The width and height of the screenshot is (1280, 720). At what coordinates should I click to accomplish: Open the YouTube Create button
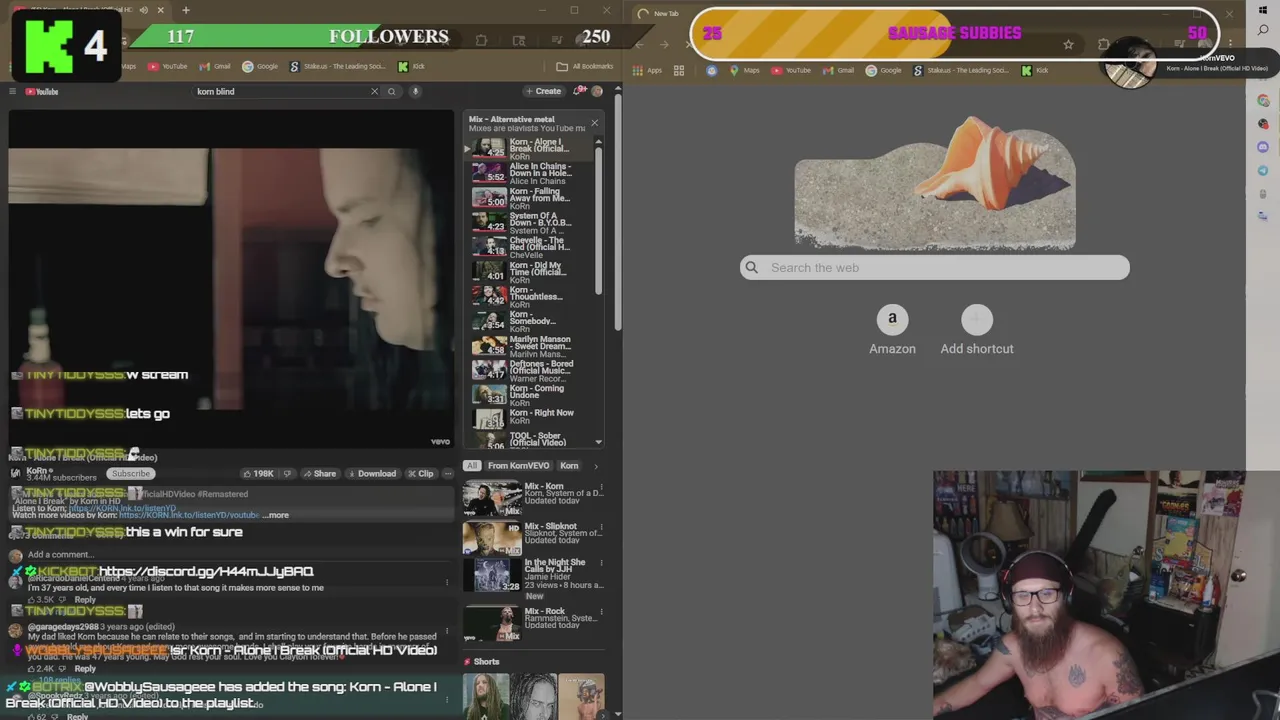point(543,91)
